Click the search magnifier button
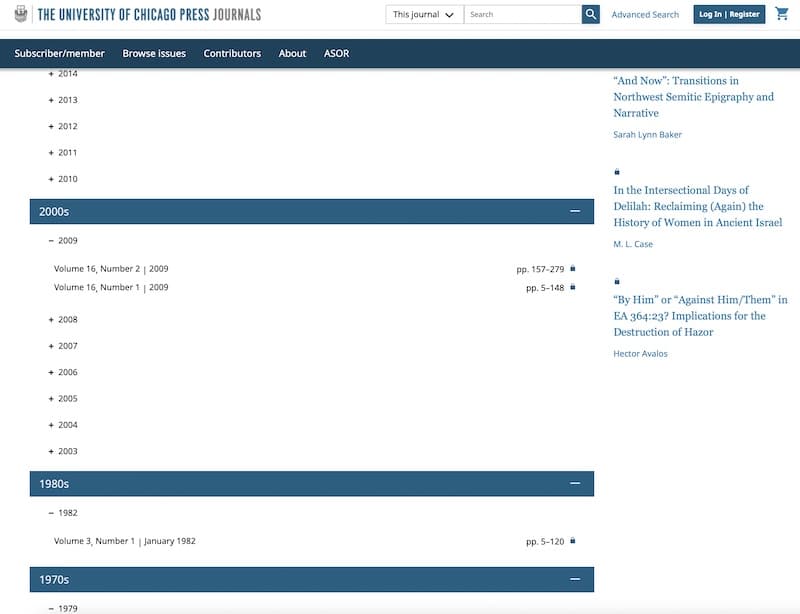The width and height of the screenshot is (800, 614). (x=590, y=14)
